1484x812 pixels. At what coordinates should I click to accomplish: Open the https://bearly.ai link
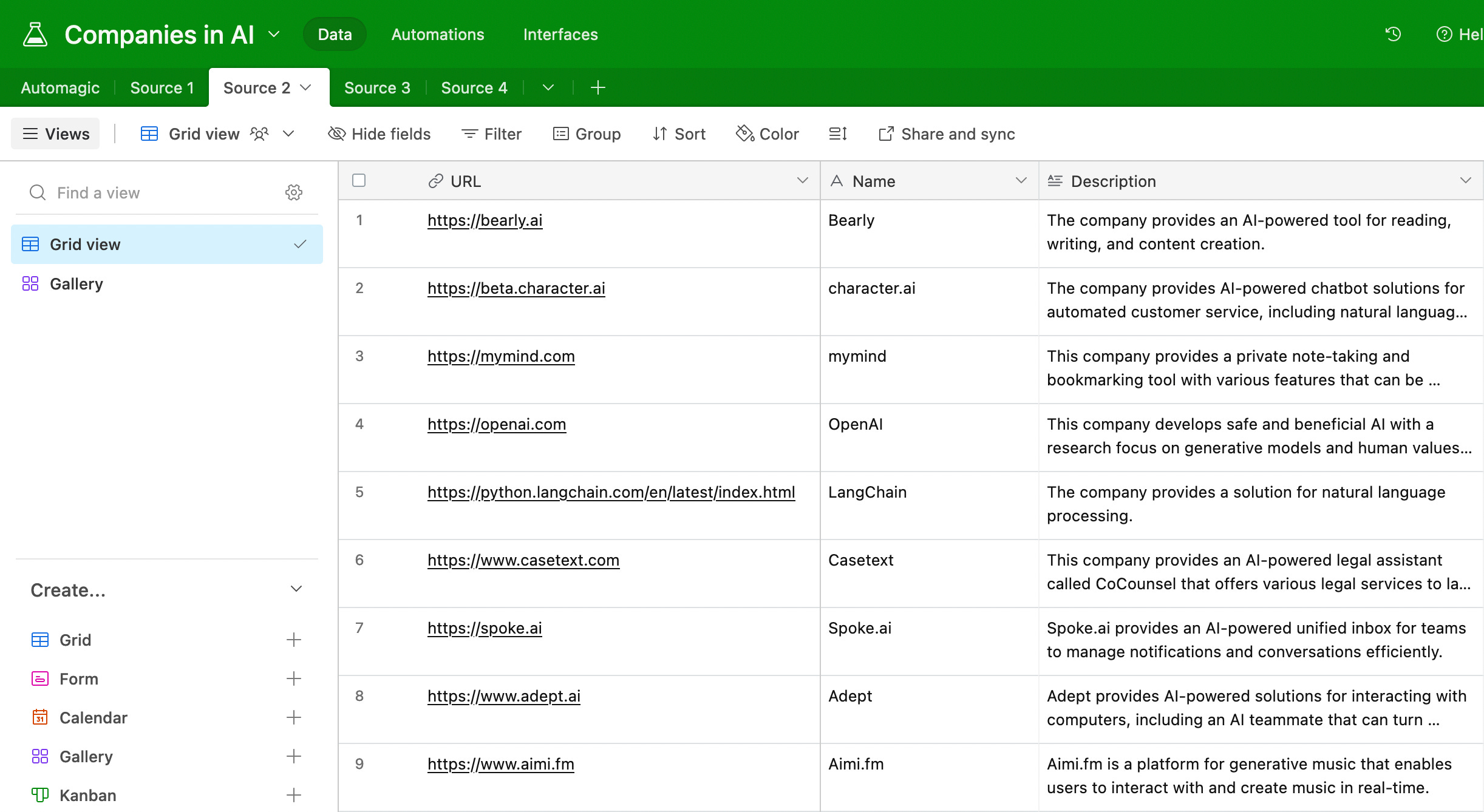pos(485,220)
